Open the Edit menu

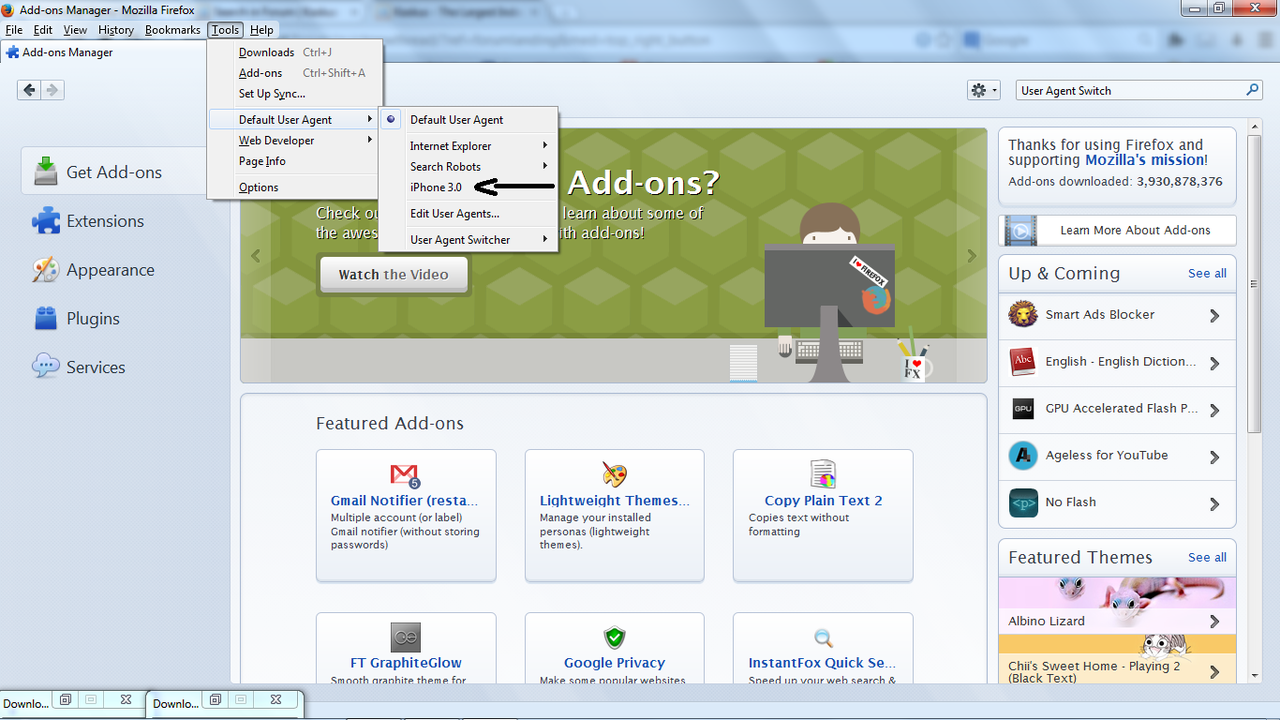(43, 30)
